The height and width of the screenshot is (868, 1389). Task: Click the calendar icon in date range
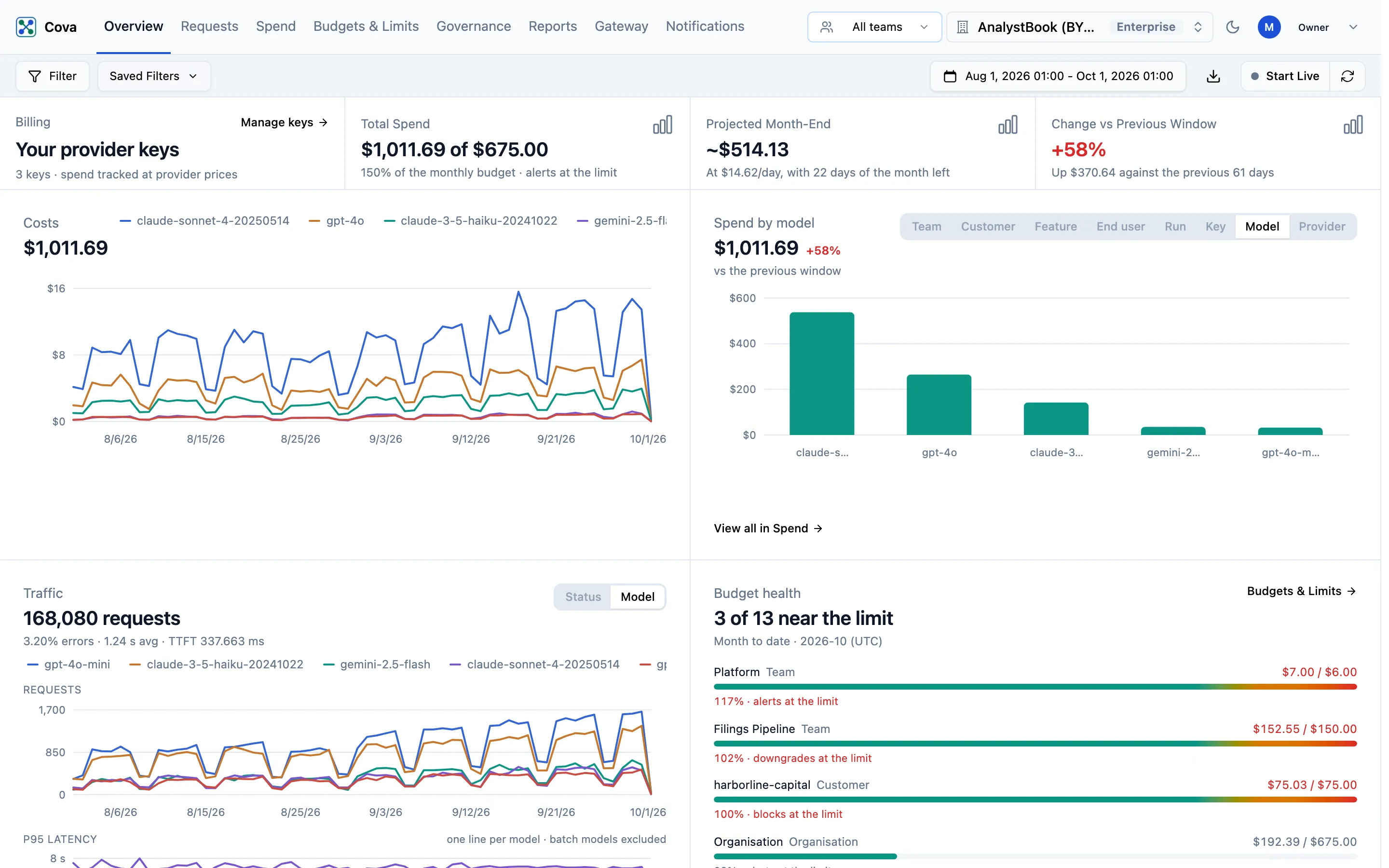[x=950, y=76]
